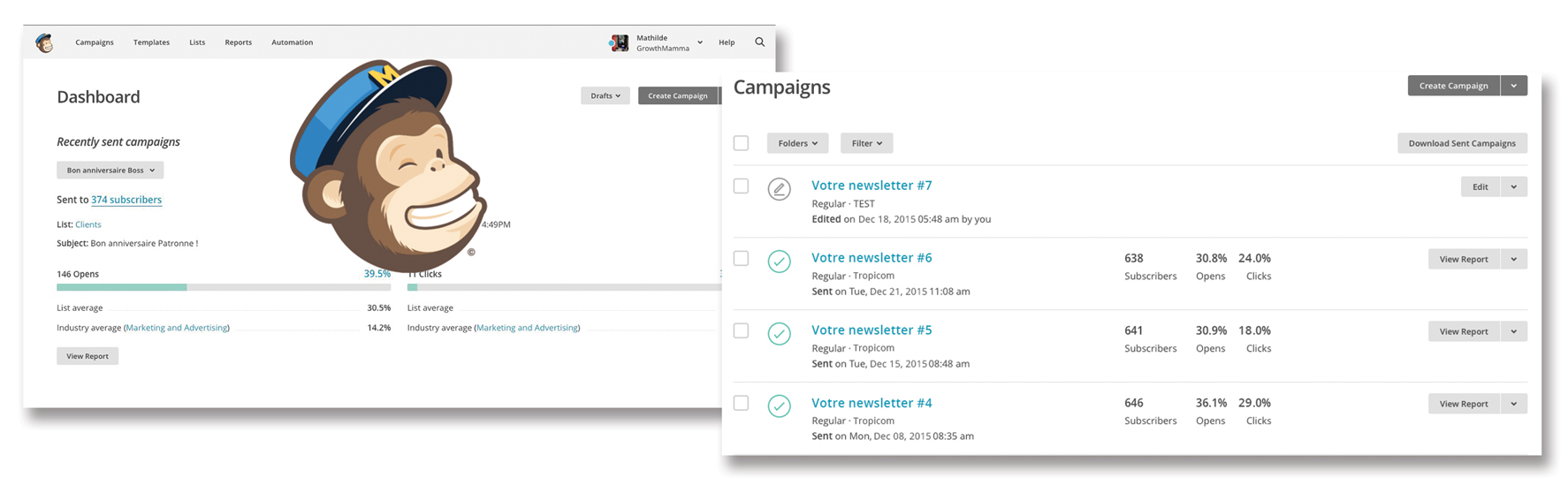Screen dimensions: 1568x478
Task: Click draft pencil icon for newsletter #7
Action: pos(779,189)
